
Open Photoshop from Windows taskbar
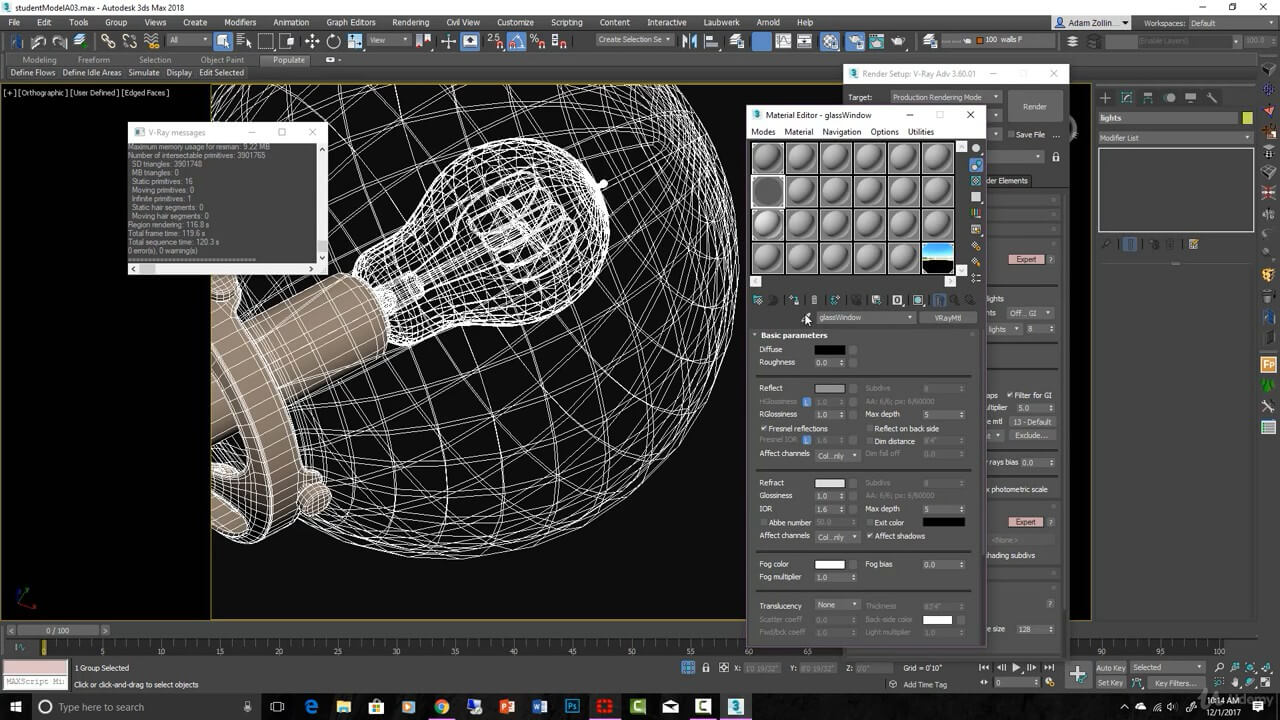573,707
